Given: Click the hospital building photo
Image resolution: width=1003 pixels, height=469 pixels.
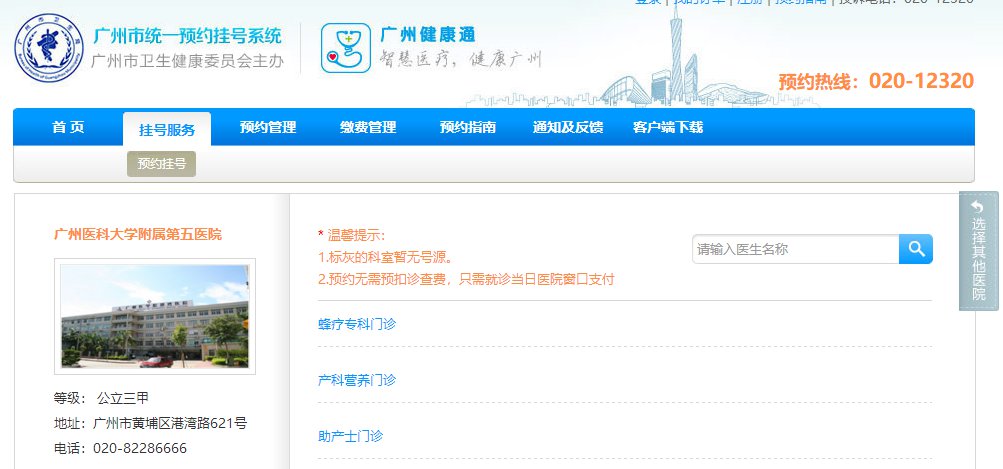Looking at the screenshot, I should pos(155,316).
